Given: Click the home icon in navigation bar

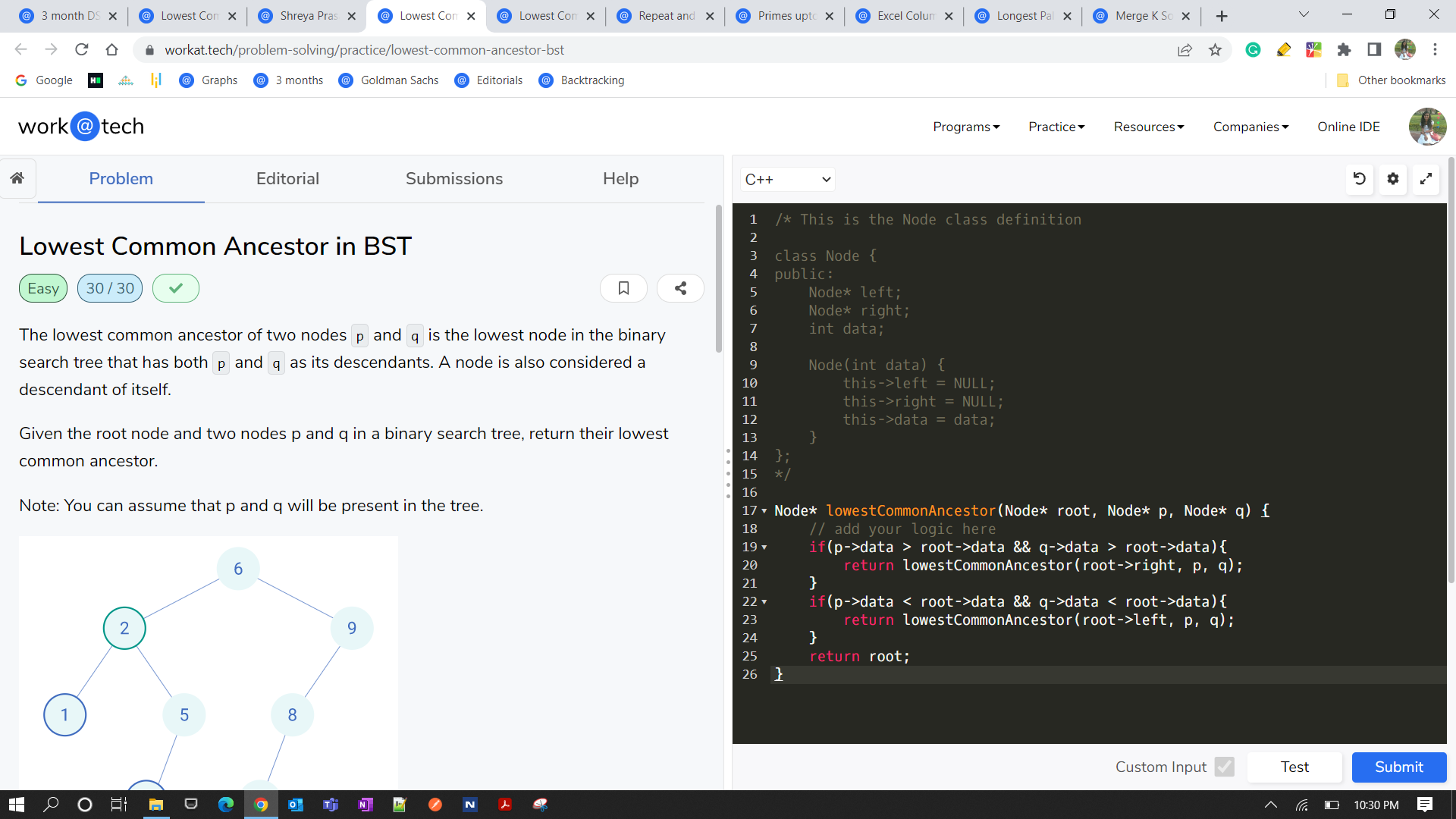Looking at the screenshot, I should click(18, 179).
